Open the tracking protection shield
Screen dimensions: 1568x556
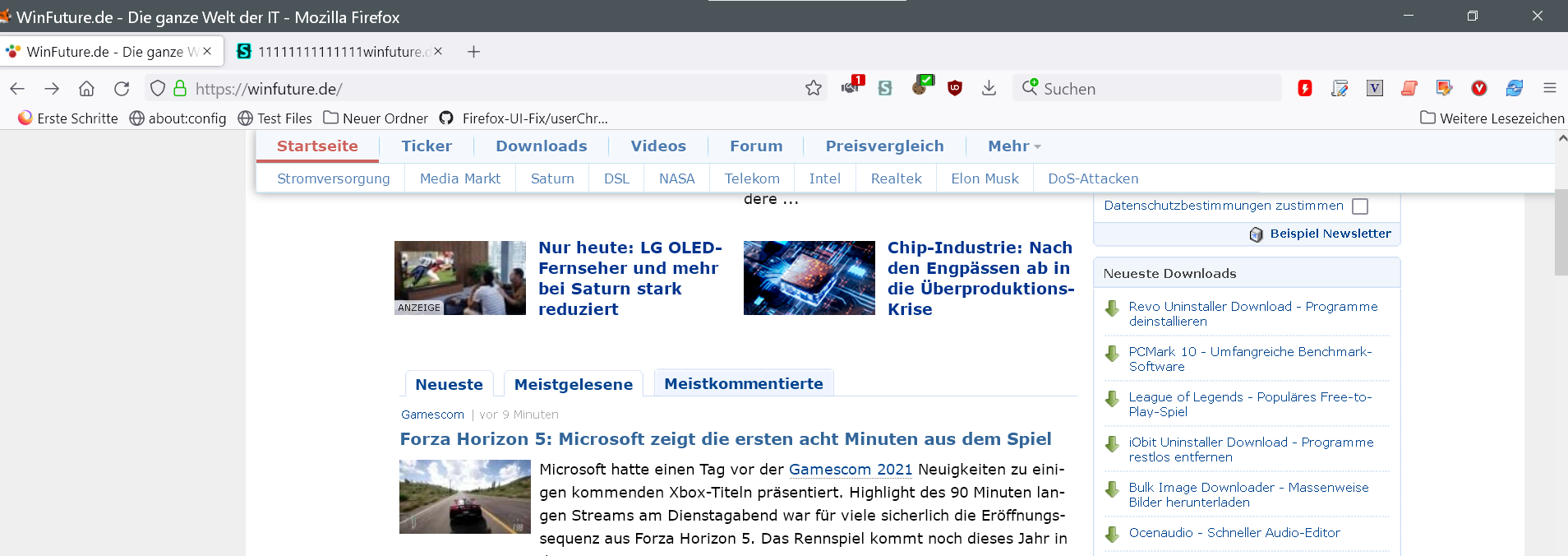(158, 88)
